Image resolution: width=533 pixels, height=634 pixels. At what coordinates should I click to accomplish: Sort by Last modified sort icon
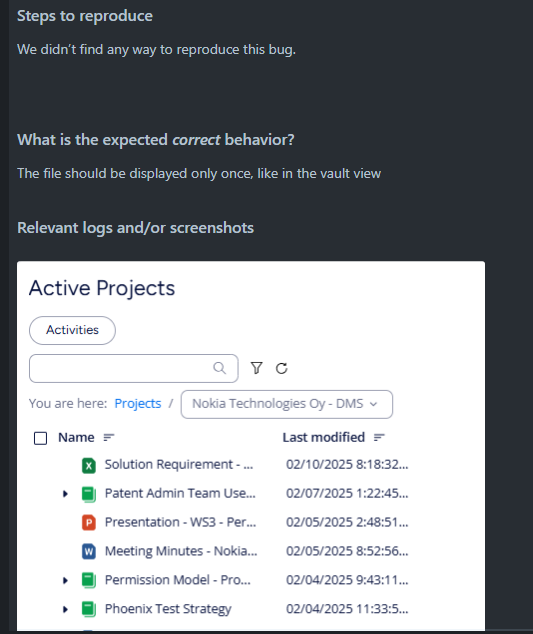pyautogui.click(x=379, y=437)
